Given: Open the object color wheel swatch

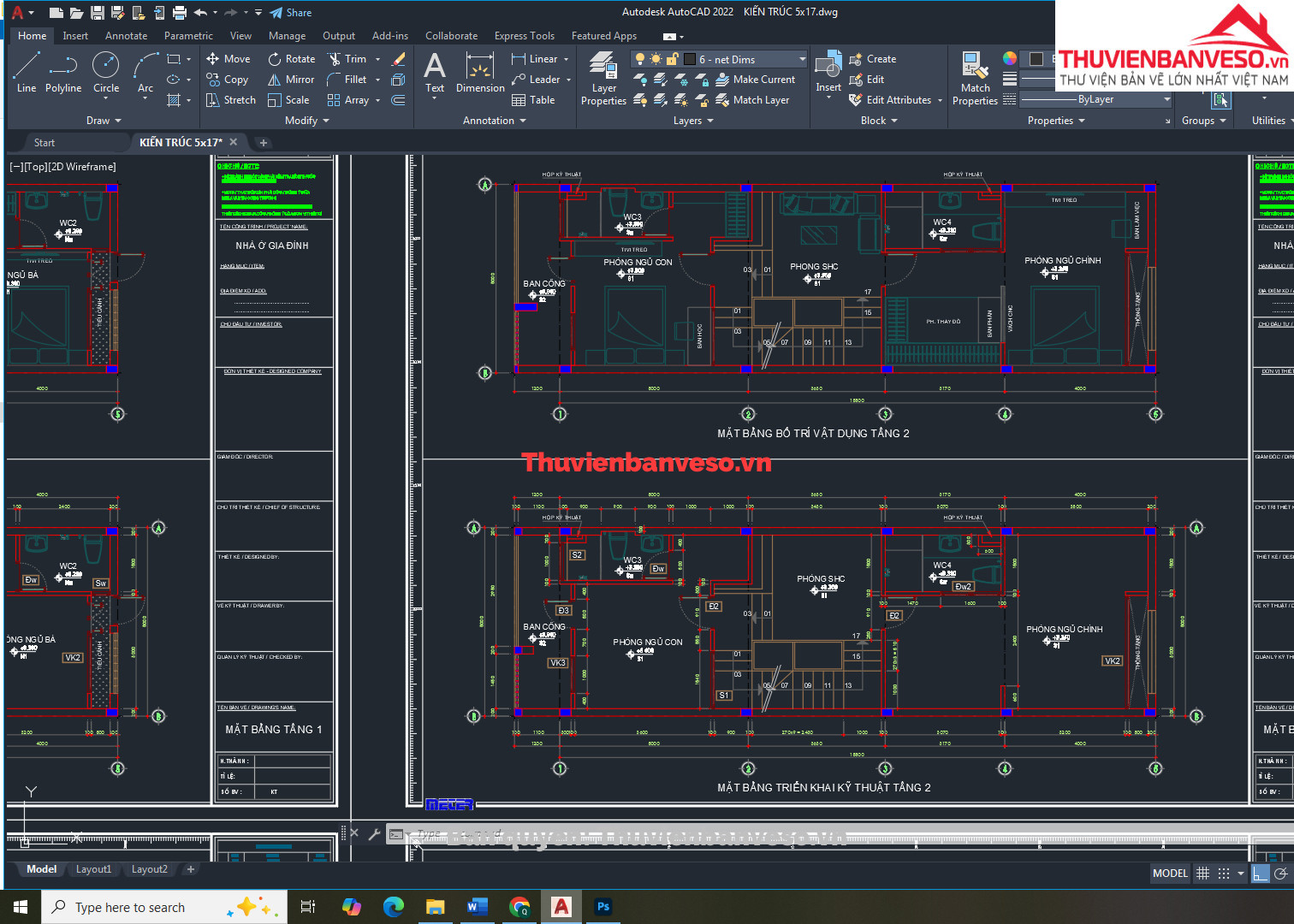Looking at the screenshot, I should pos(1010,58).
